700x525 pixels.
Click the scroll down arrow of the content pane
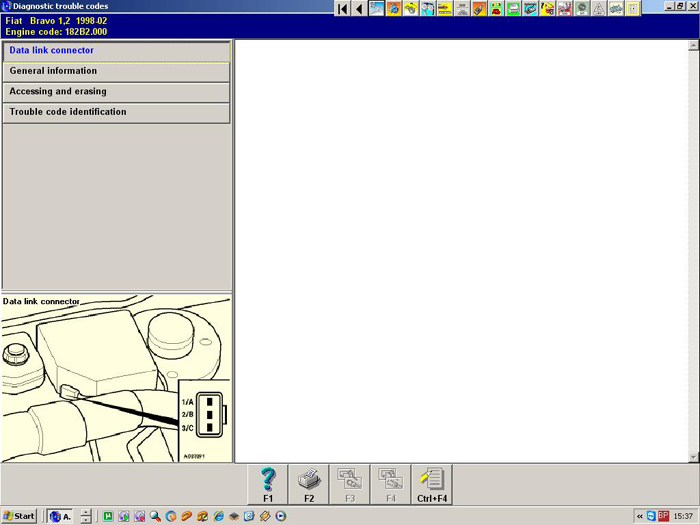(x=694, y=457)
